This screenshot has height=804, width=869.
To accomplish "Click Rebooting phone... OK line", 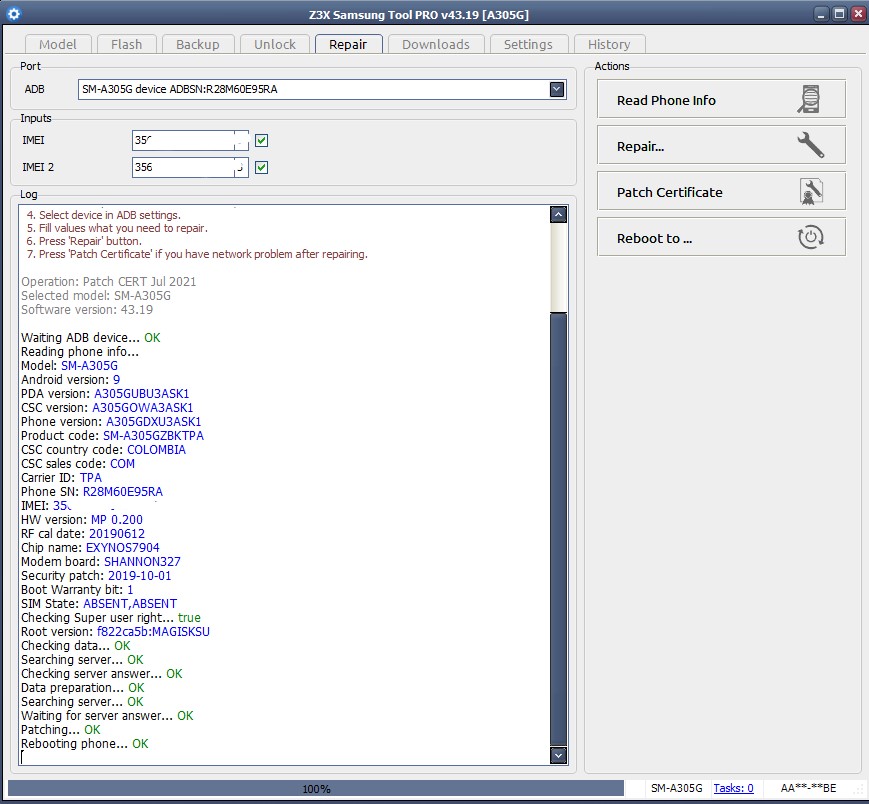I will [x=85, y=744].
